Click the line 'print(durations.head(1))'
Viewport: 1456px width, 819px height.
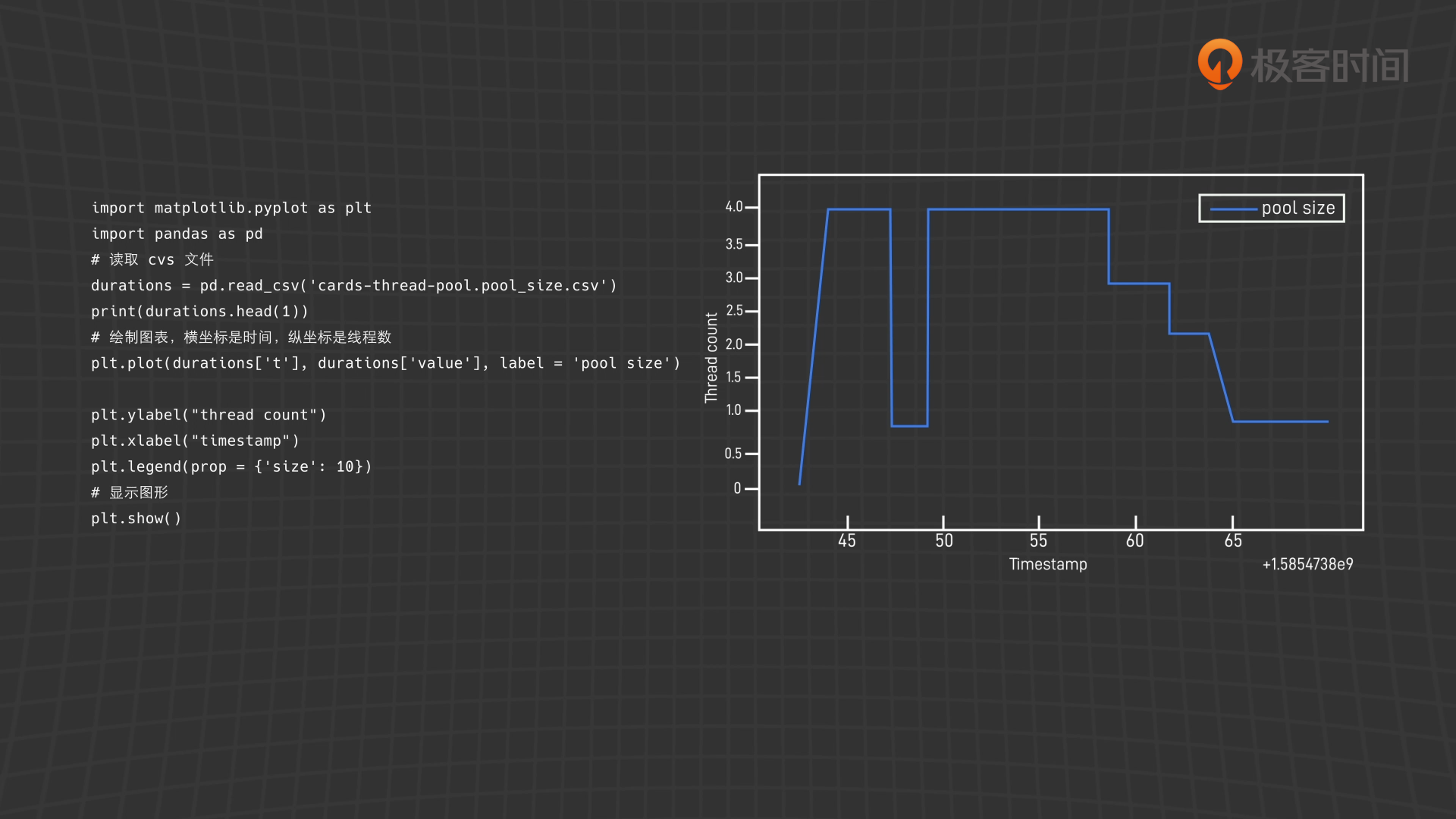pyautogui.click(x=199, y=311)
